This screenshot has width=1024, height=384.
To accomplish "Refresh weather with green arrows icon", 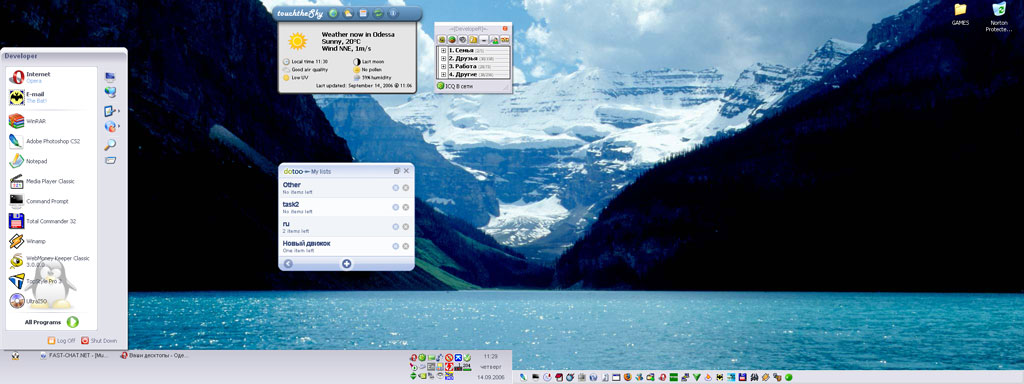I will tap(378, 13).
